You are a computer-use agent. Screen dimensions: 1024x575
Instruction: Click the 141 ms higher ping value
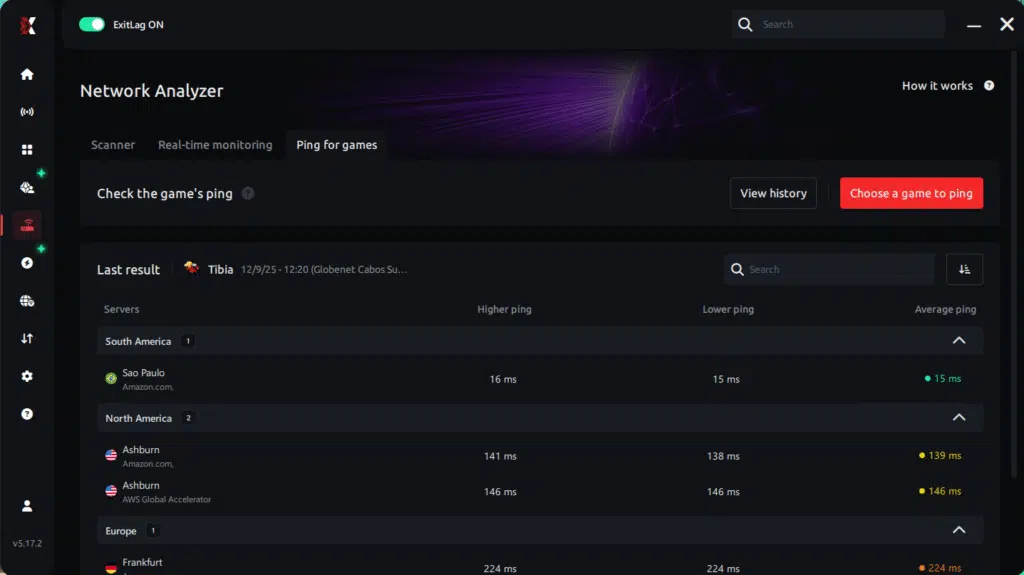(x=500, y=456)
